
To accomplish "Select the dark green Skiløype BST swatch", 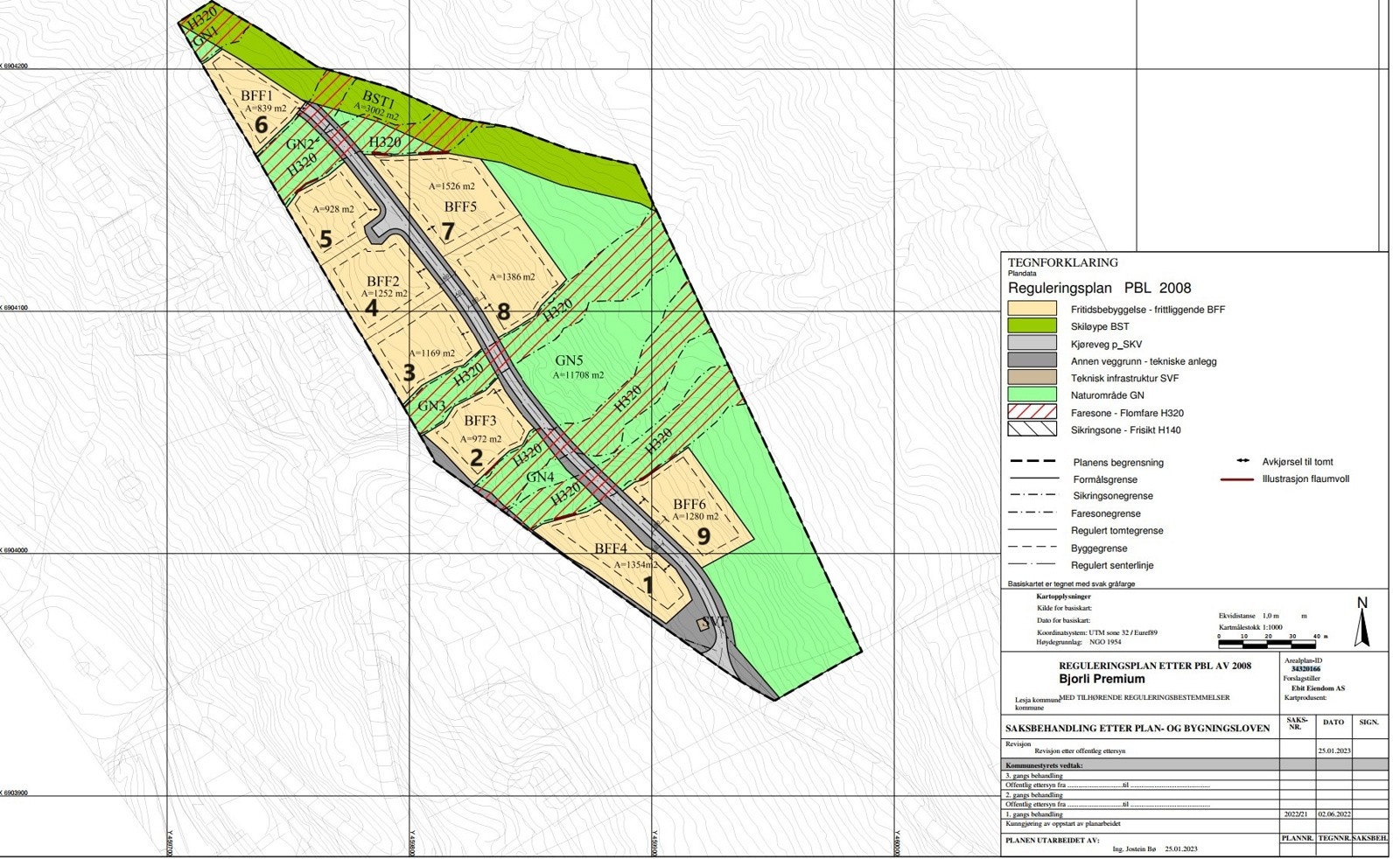I will pos(1032,326).
